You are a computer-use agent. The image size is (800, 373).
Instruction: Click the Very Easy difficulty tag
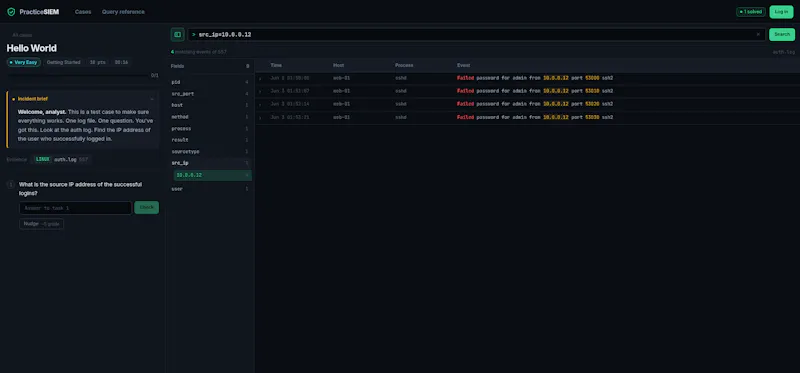[23, 62]
